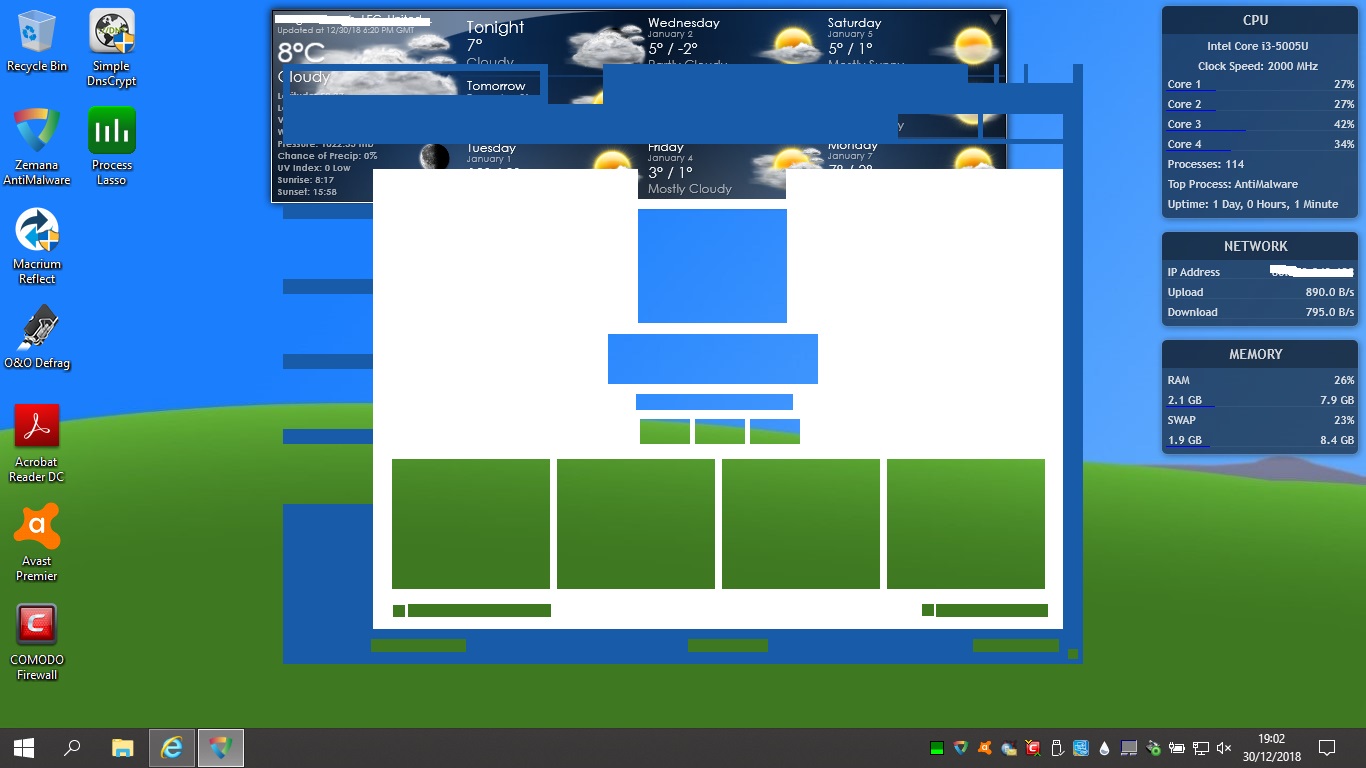Open the orange Avast tray icon
The height and width of the screenshot is (768, 1366).
(985, 748)
